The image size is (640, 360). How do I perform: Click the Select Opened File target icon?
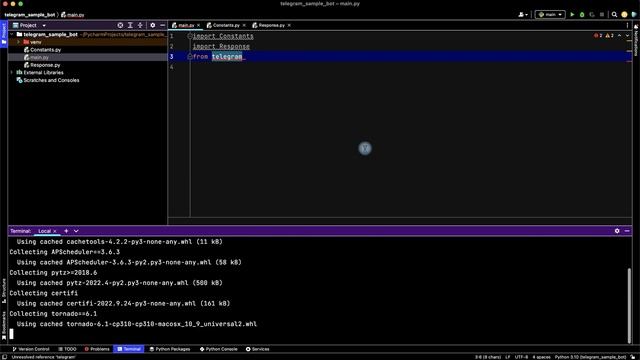[x=120, y=25]
